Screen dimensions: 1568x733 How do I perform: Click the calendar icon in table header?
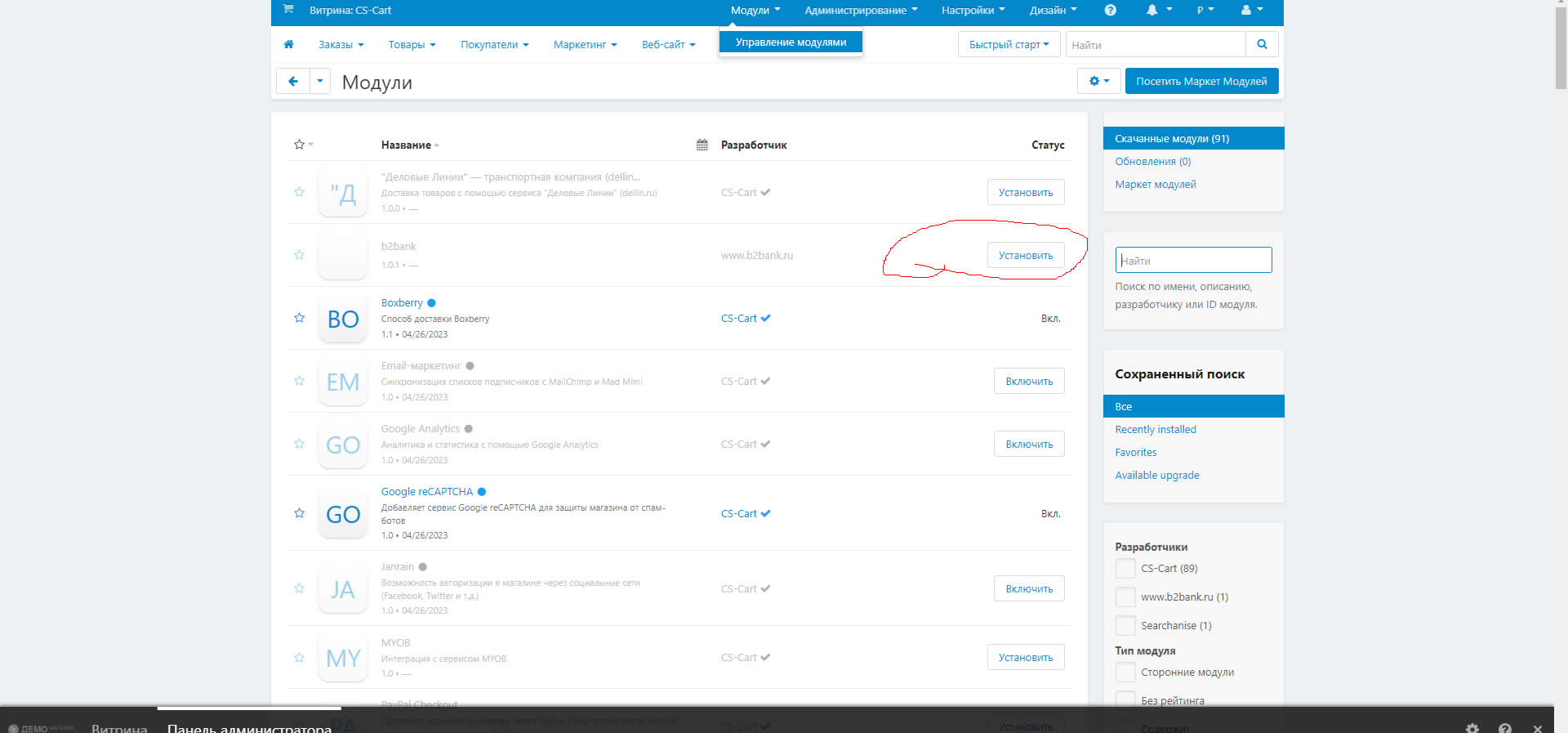702,145
